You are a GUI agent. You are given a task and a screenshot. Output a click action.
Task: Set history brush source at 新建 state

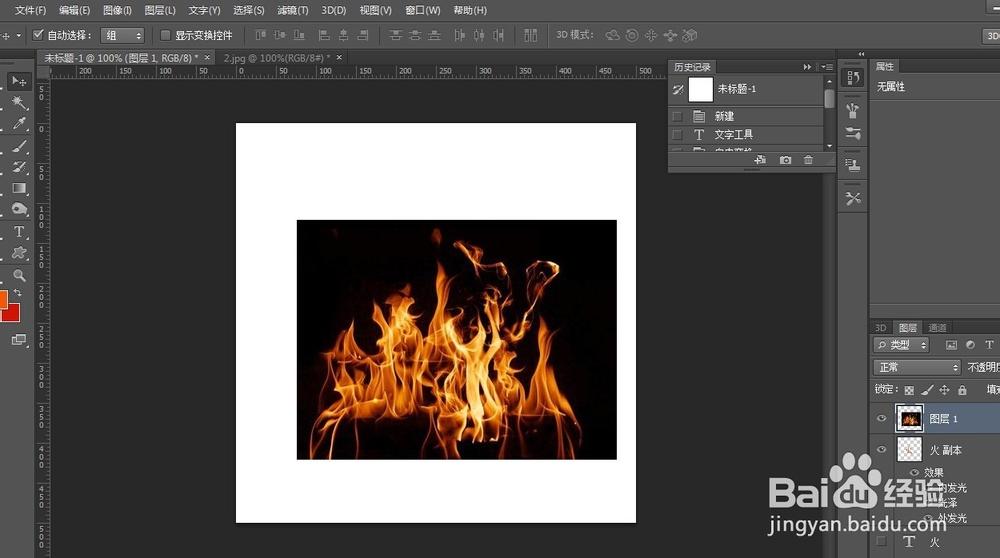click(x=677, y=116)
